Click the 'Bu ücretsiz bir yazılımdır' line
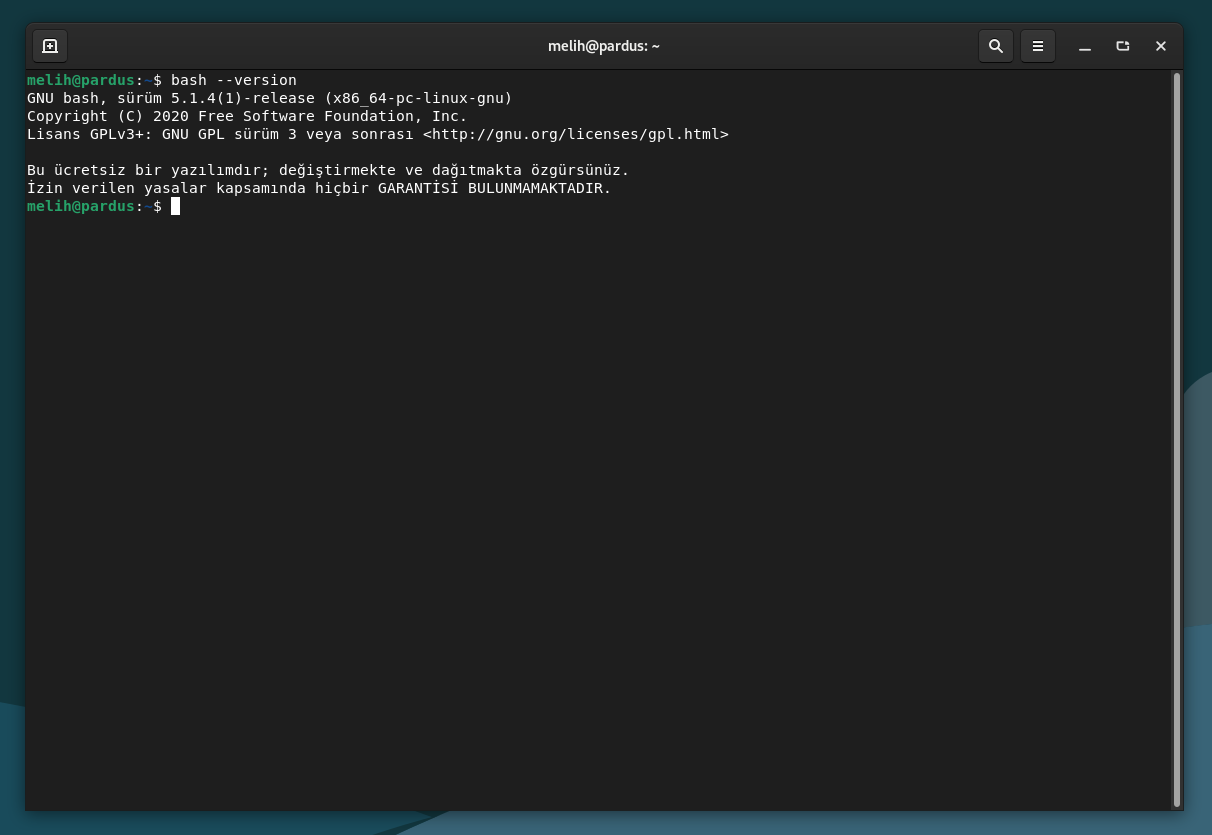Screen dimensions: 1212x835 (328, 170)
